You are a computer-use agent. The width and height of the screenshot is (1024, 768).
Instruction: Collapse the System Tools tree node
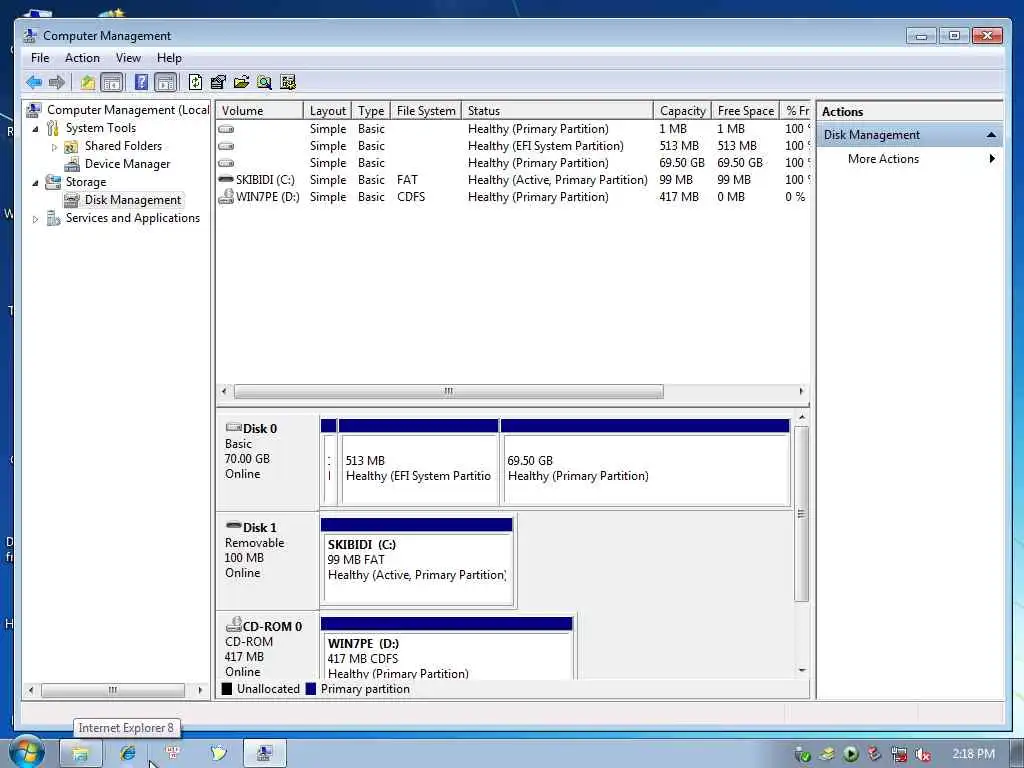[x=35, y=129]
